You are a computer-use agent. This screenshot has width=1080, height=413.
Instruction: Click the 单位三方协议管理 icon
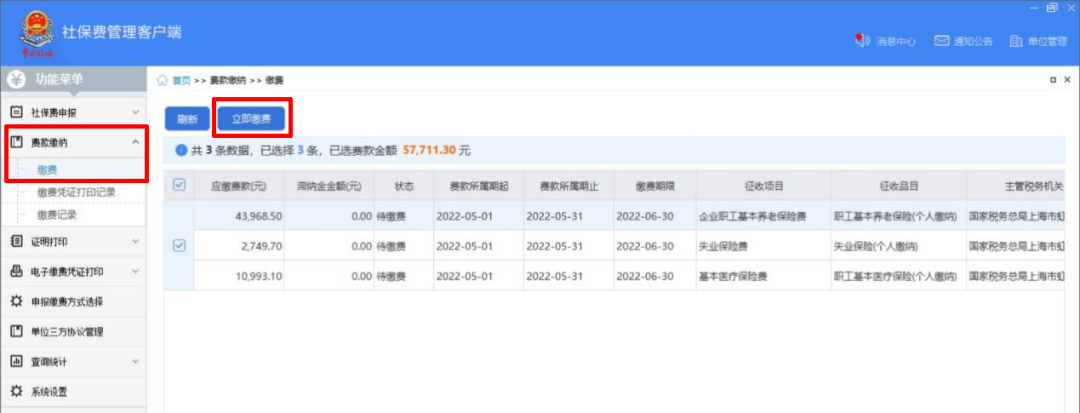[17, 332]
